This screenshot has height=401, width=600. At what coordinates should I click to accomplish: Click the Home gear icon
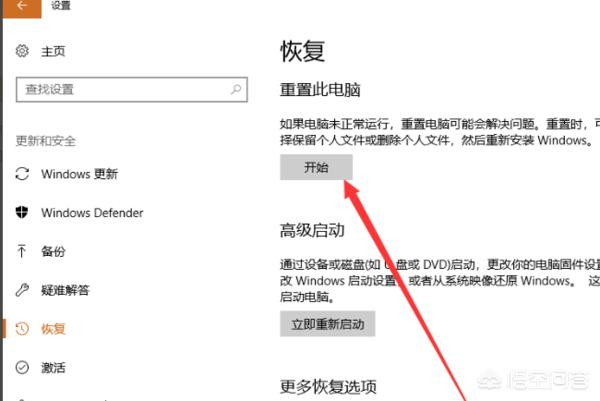(x=22, y=51)
